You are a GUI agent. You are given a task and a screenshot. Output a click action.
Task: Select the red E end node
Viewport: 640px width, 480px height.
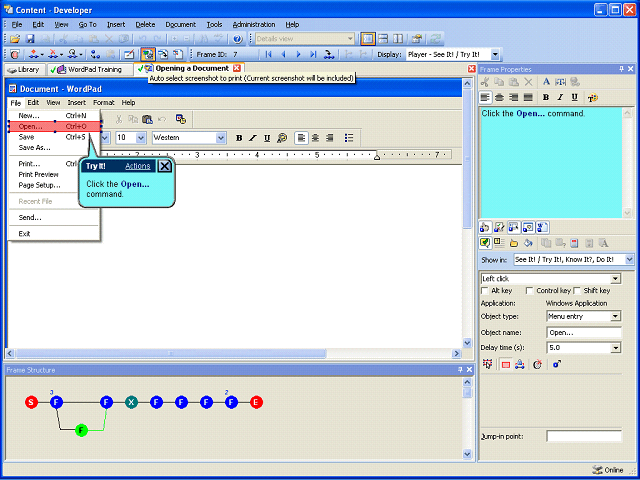256,402
